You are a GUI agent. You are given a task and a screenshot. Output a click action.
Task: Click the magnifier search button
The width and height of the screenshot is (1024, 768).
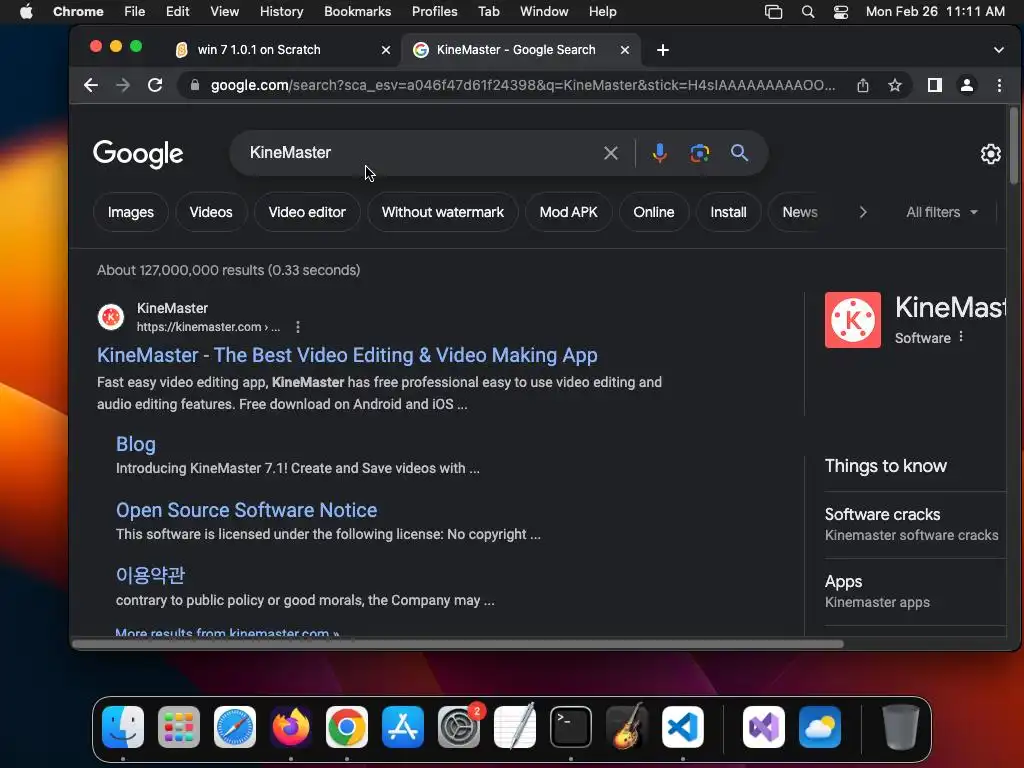pos(739,153)
